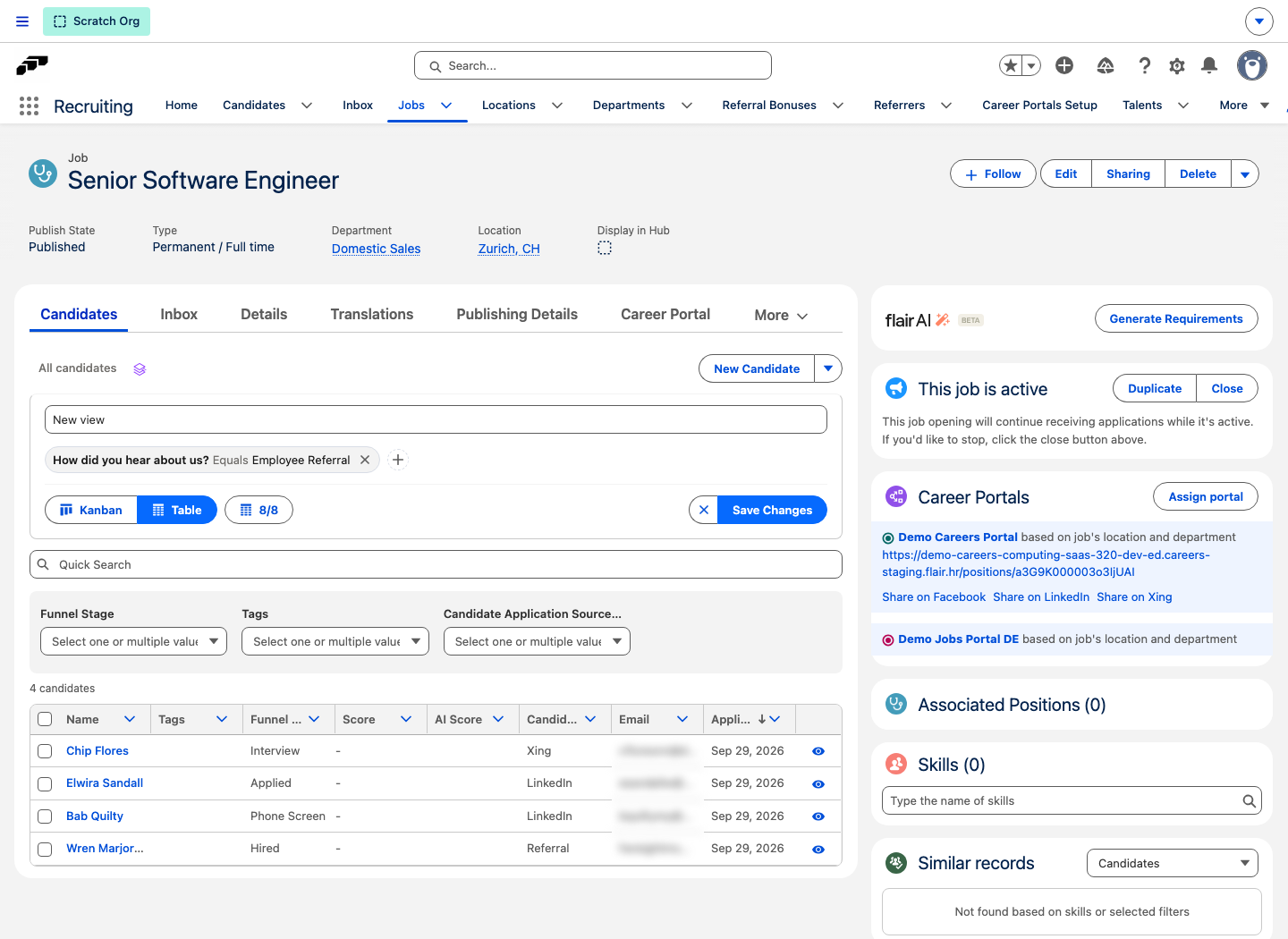Click the favorites star icon

[x=1011, y=65]
